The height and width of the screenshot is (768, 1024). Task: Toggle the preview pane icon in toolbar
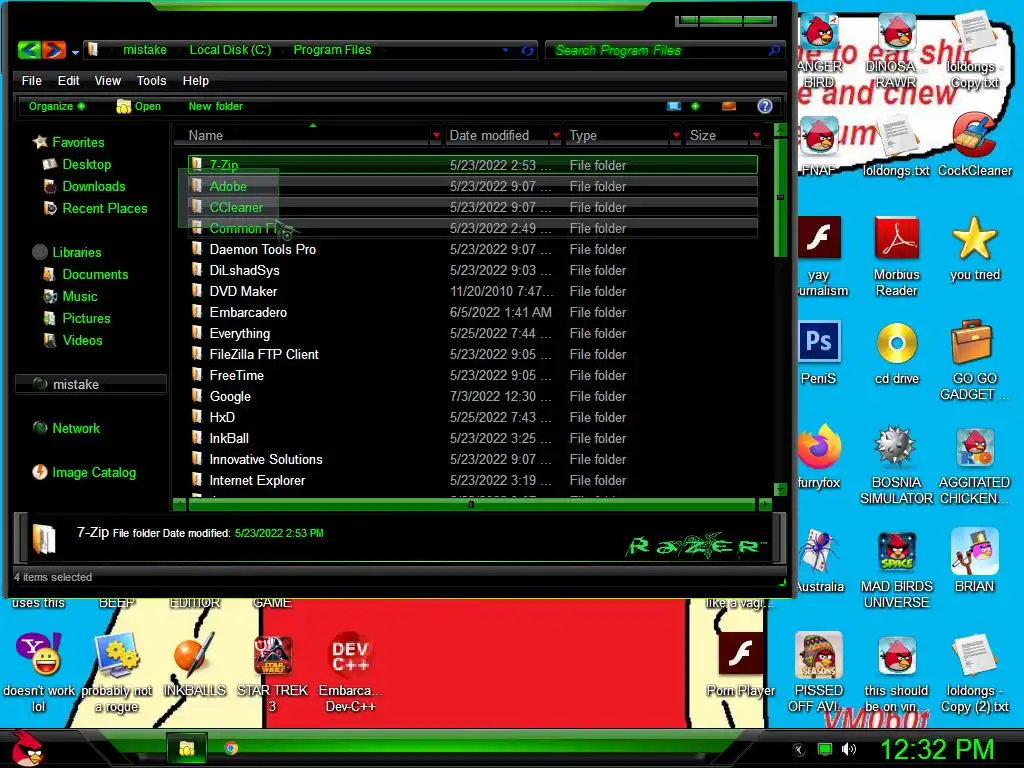pos(729,106)
